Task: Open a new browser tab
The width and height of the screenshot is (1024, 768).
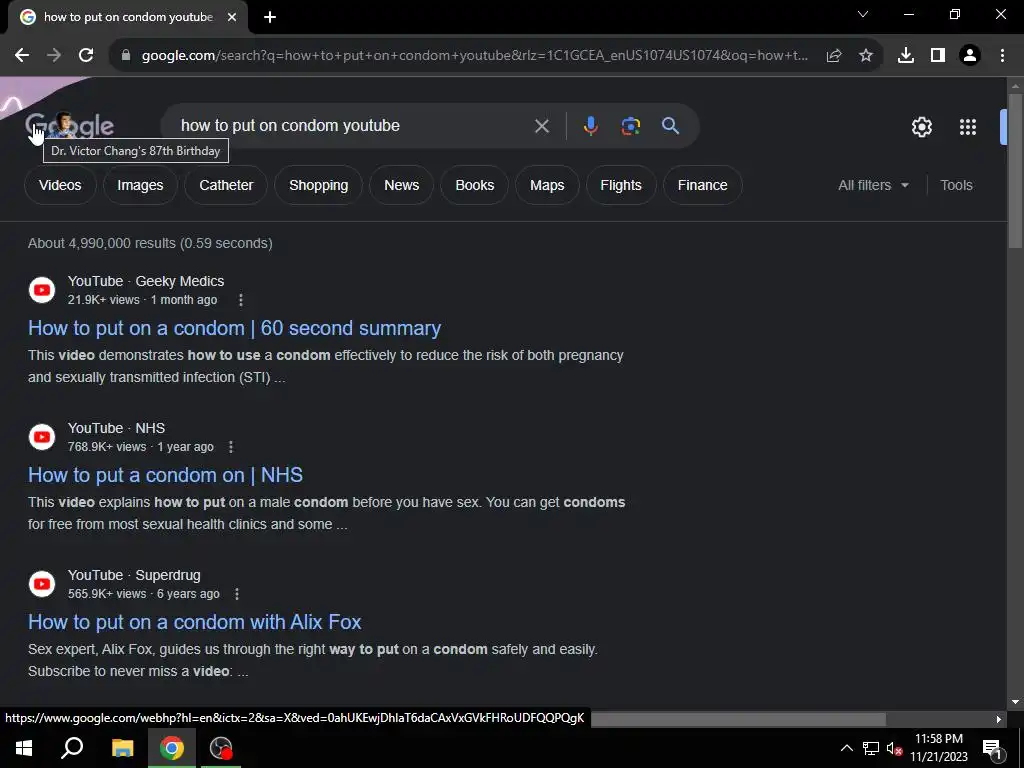Action: pyautogui.click(x=270, y=18)
